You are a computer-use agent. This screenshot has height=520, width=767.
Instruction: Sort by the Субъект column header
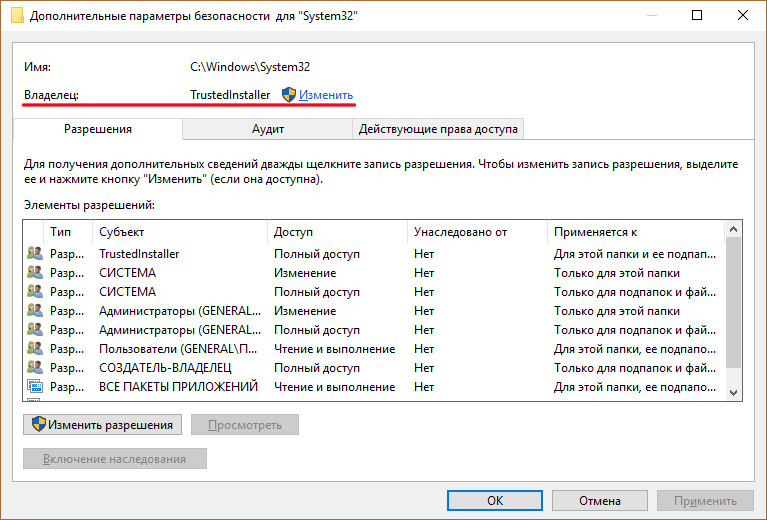(180, 232)
